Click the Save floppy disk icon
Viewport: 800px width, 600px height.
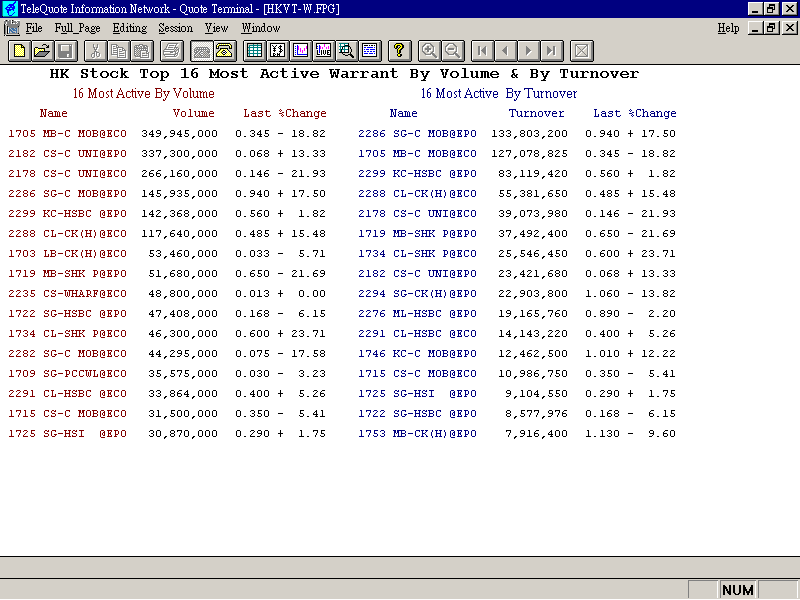click(66, 51)
